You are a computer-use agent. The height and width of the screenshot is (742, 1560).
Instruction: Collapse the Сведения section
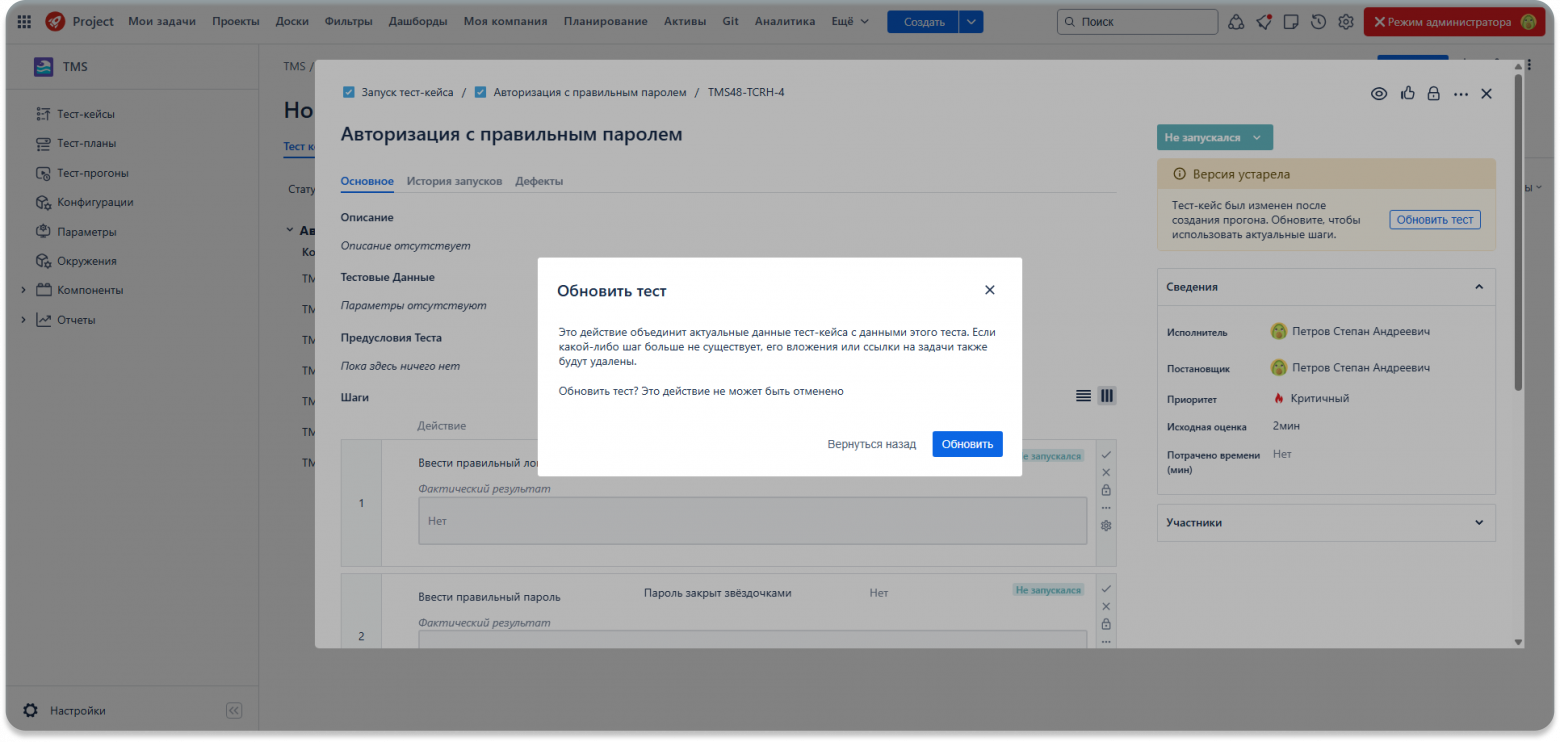point(1479,287)
